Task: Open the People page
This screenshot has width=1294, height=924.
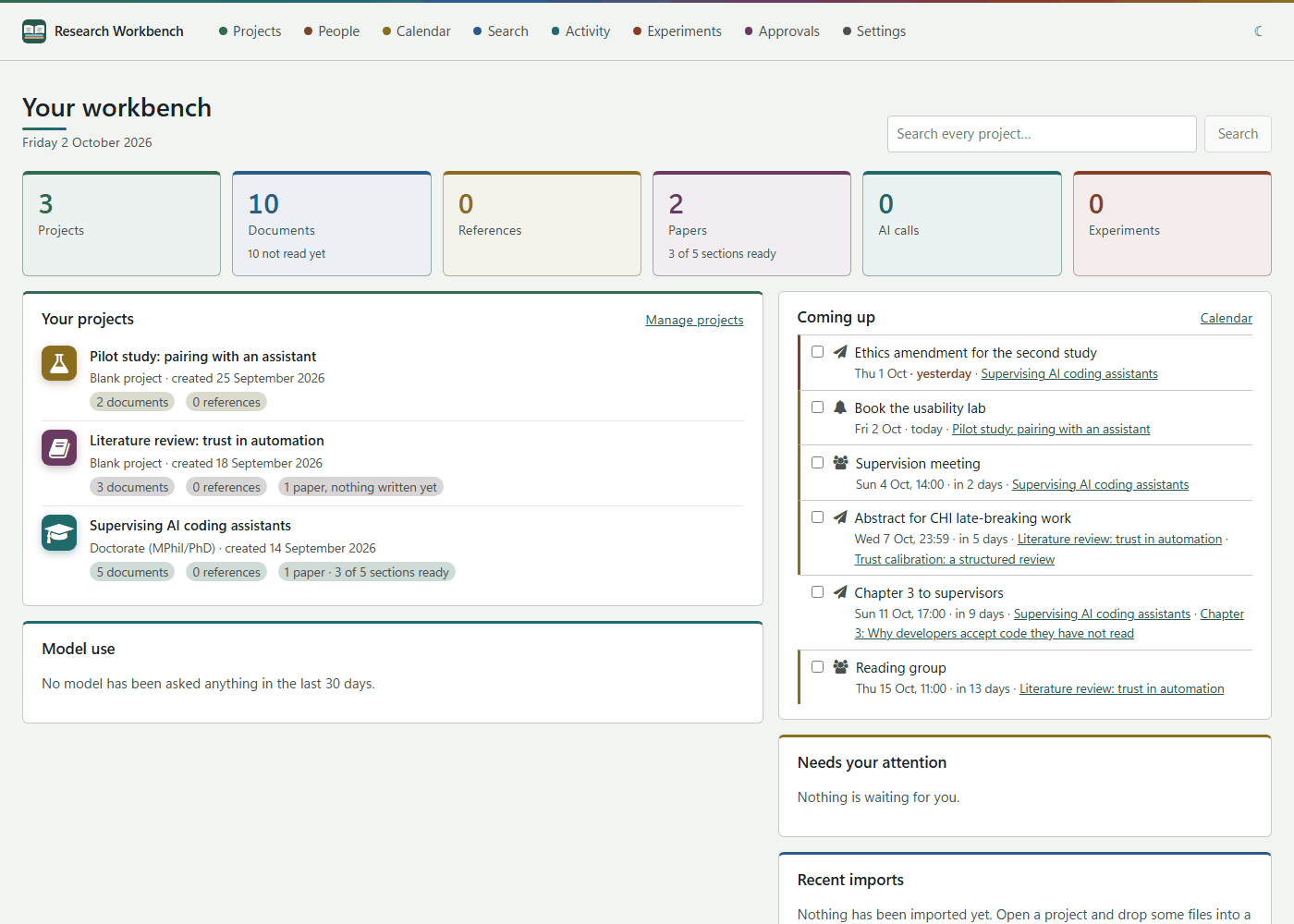Action: tap(332, 31)
